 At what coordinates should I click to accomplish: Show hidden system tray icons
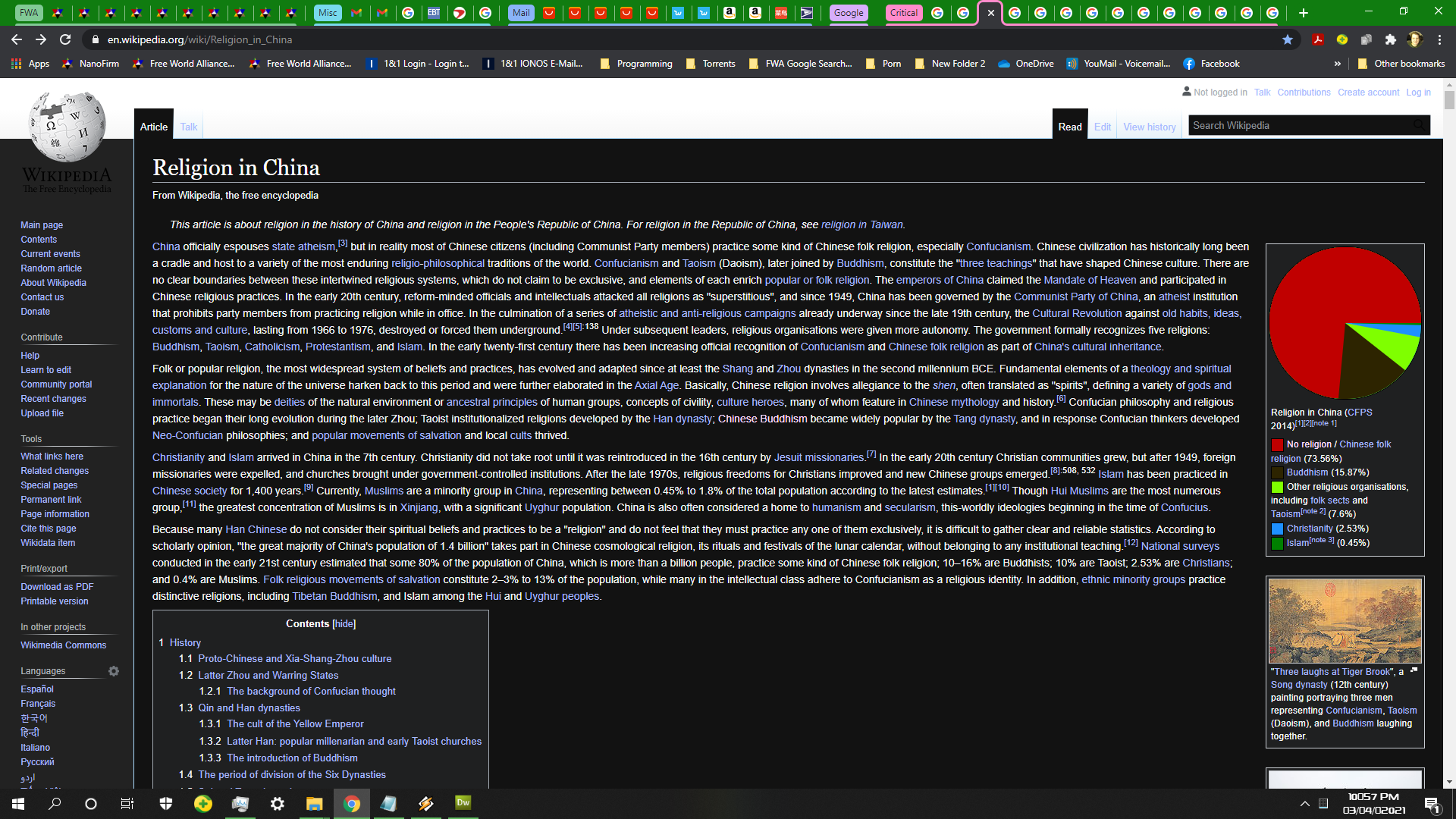click(x=1304, y=804)
